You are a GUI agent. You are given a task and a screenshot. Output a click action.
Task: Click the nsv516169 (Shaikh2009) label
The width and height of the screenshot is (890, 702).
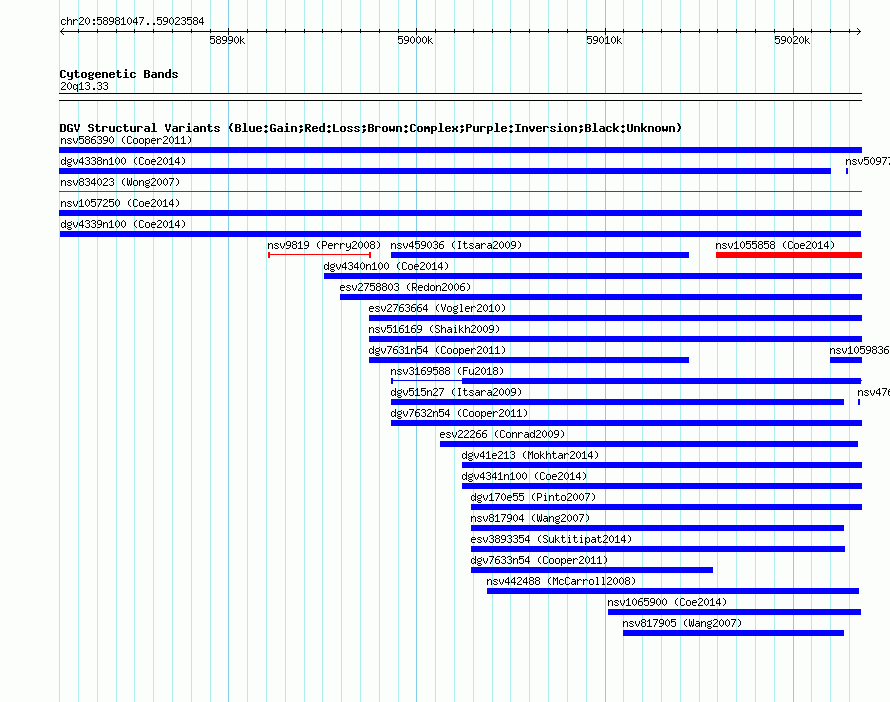[434, 329]
